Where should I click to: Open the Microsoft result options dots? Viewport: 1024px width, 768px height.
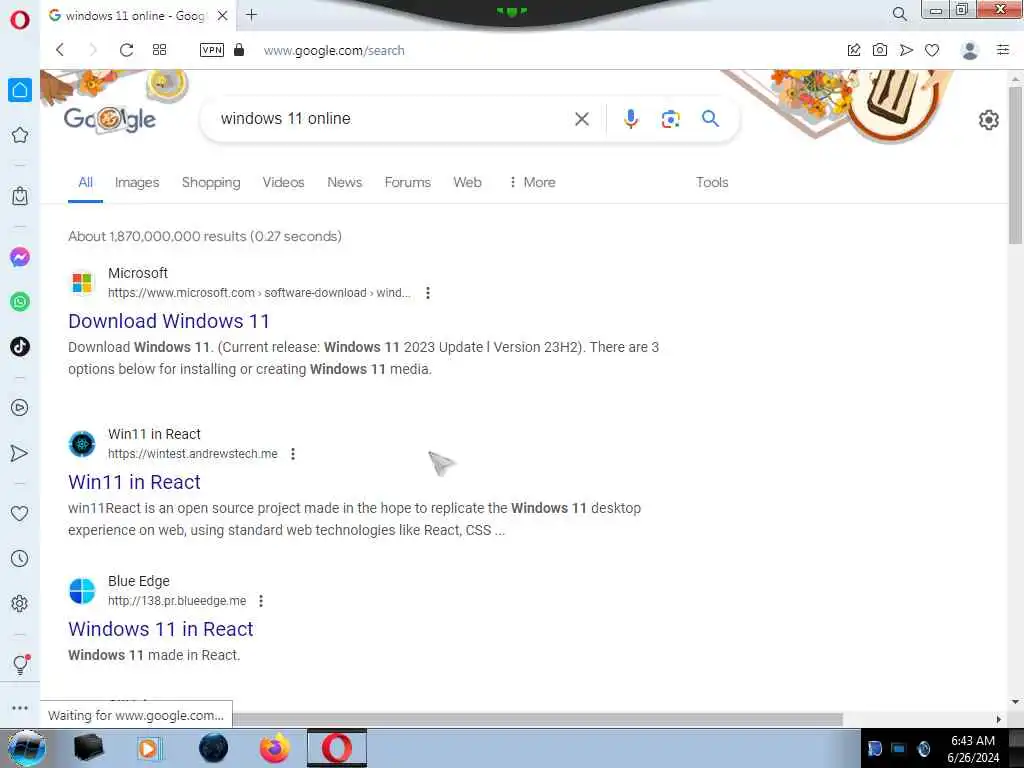428,293
